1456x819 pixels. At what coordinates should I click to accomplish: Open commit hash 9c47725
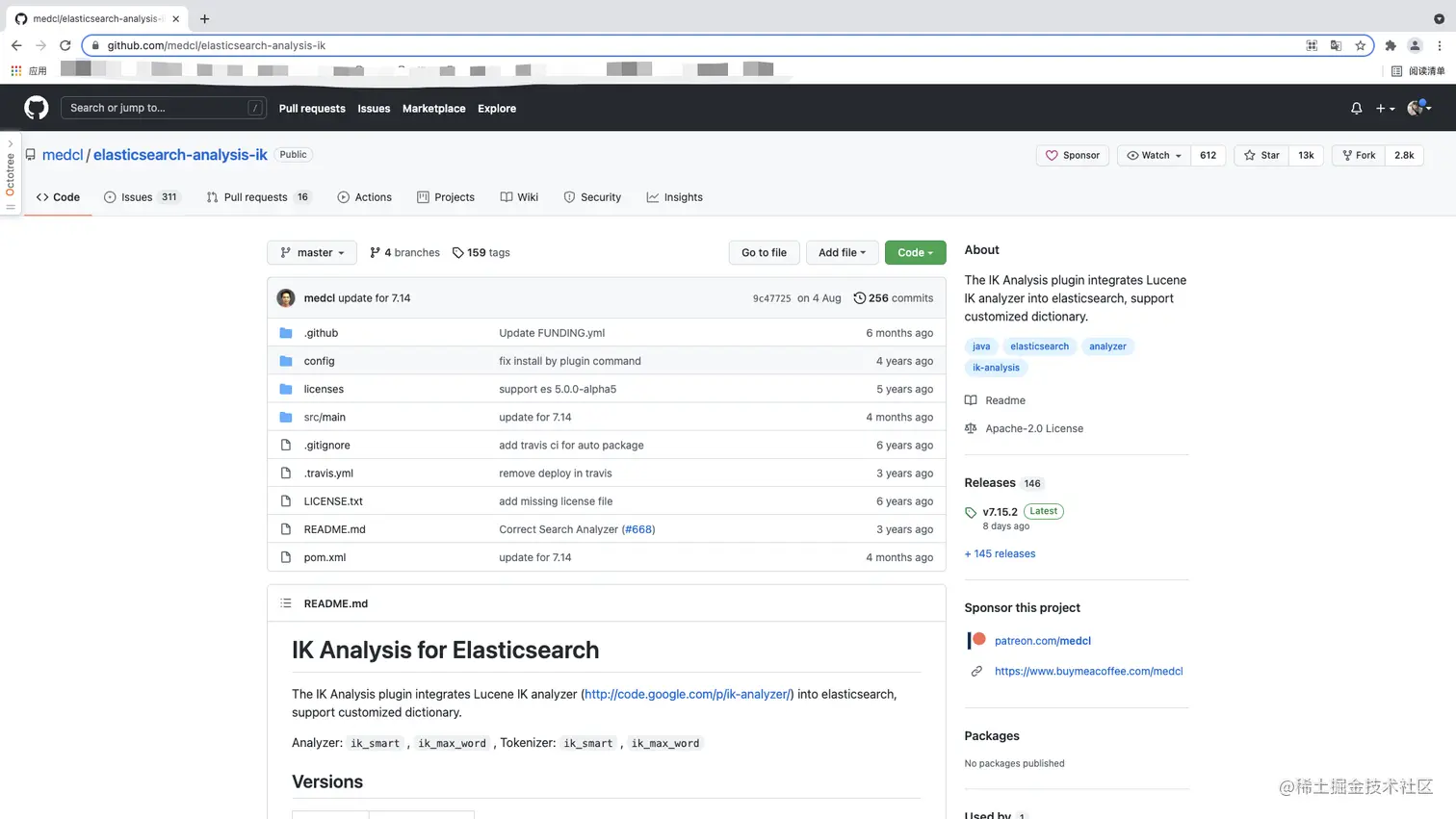[771, 298]
